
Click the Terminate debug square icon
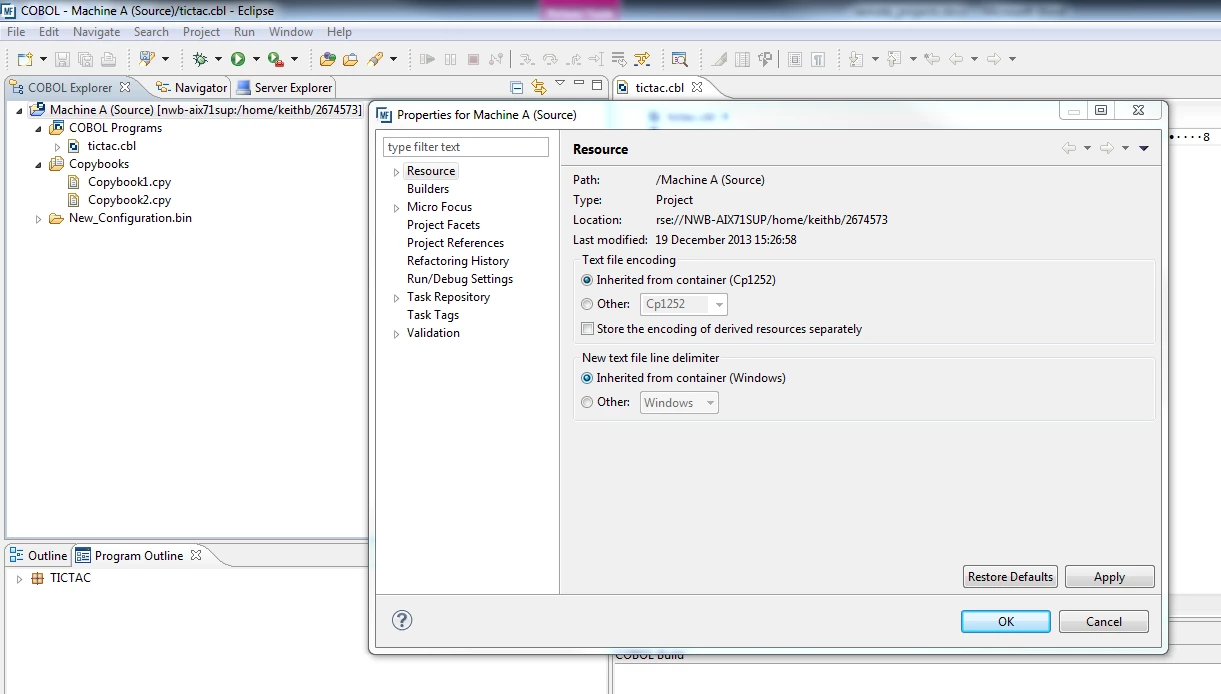(x=474, y=59)
